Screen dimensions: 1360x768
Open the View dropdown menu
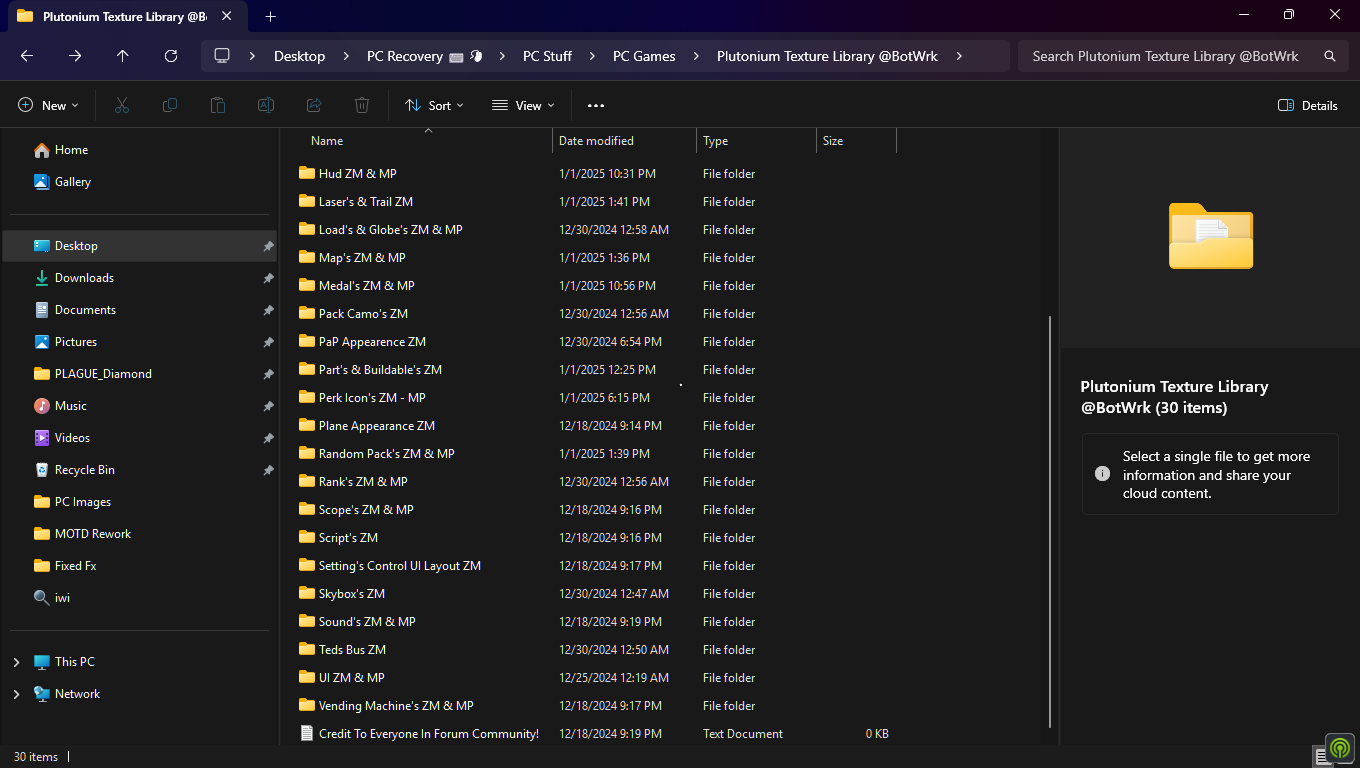tap(523, 105)
